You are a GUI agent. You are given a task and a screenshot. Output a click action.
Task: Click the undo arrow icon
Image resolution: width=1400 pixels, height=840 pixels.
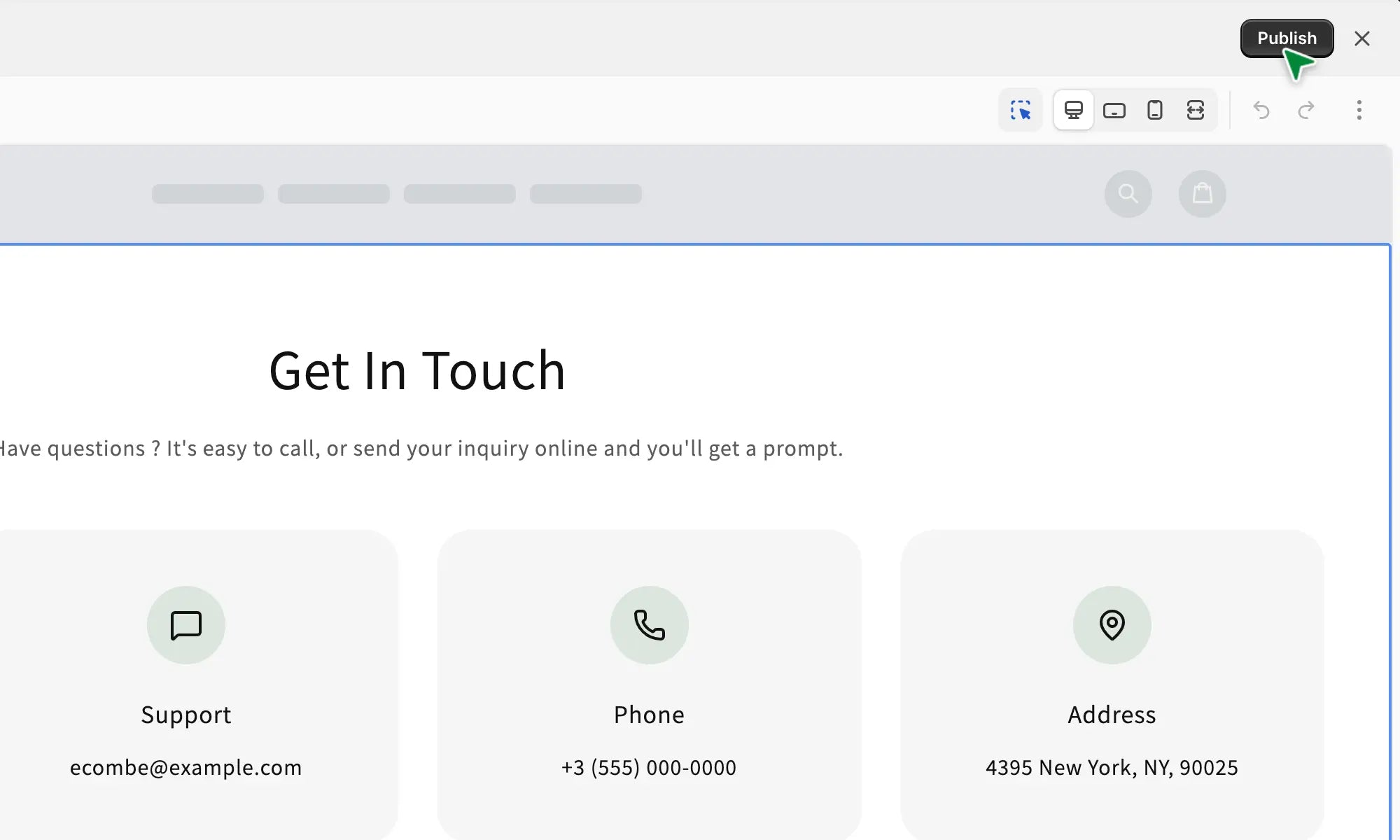pyautogui.click(x=1261, y=111)
